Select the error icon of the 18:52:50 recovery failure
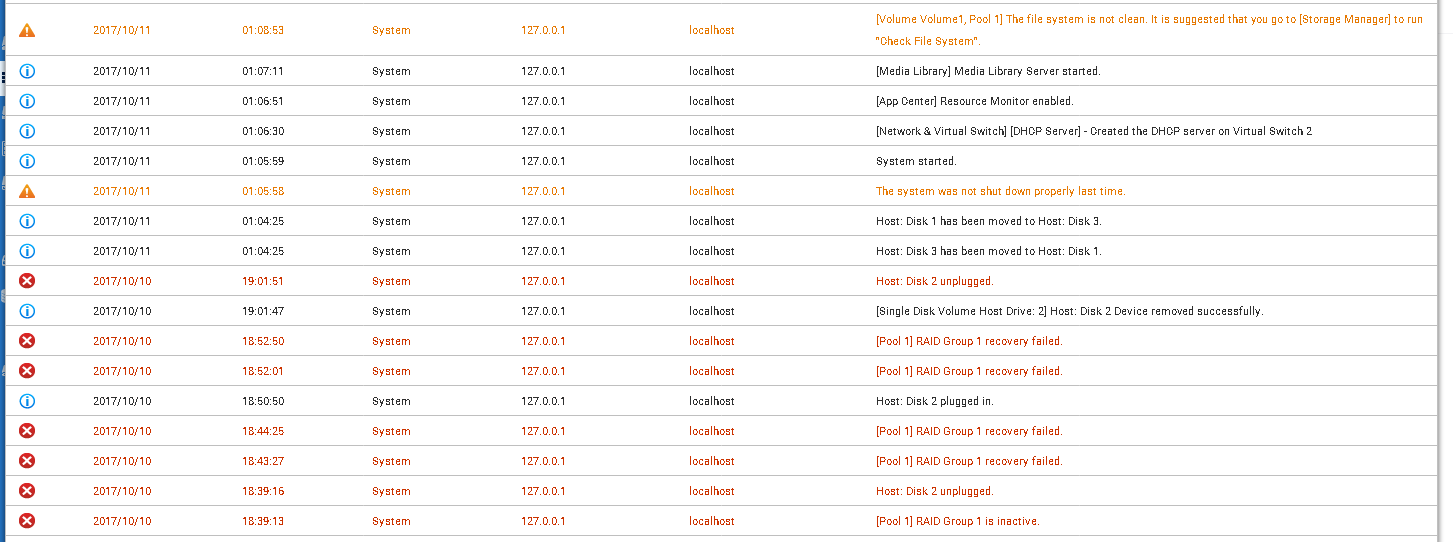 point(27,341)
